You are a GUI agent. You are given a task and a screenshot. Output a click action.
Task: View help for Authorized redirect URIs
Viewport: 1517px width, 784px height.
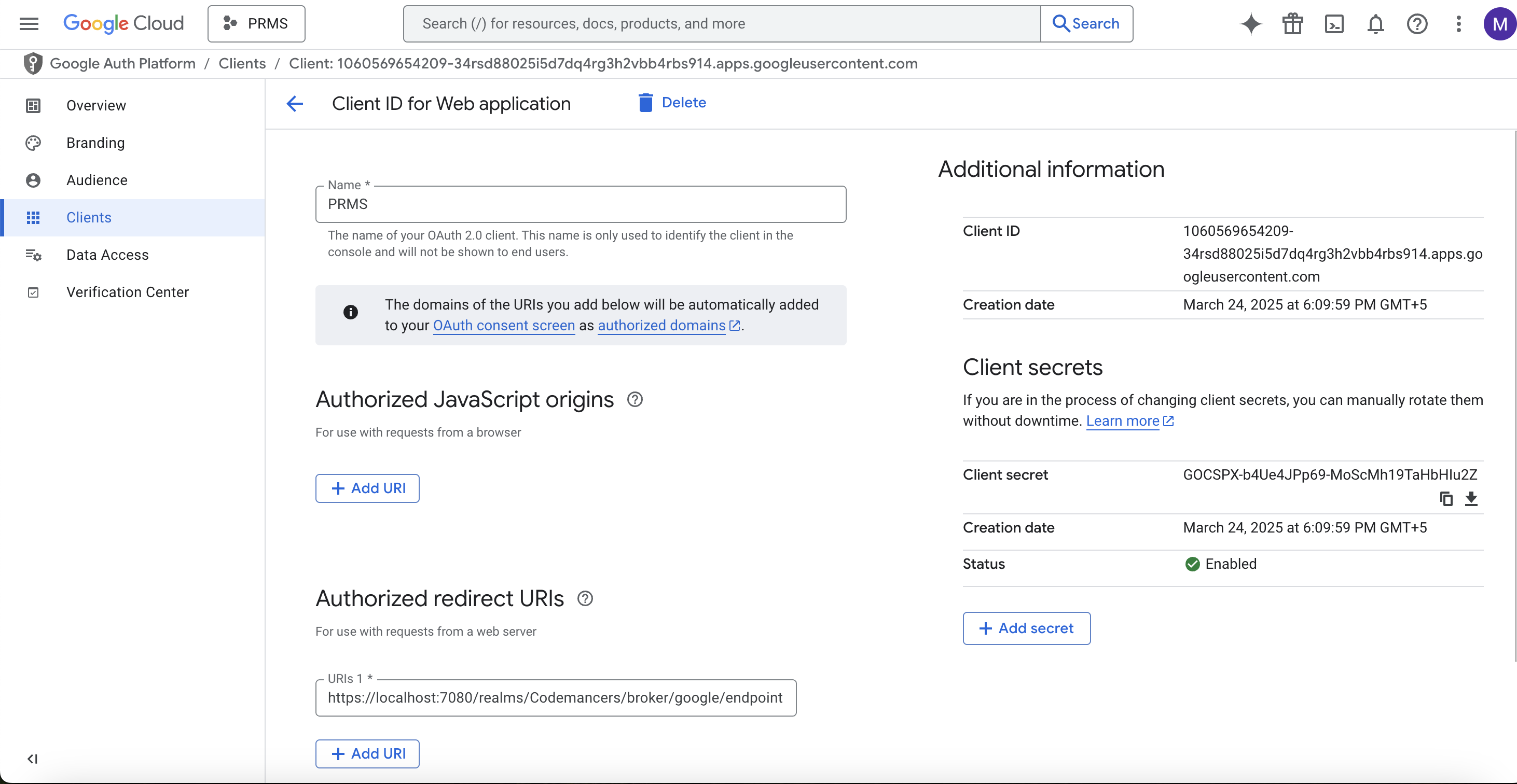pos(585,598)
